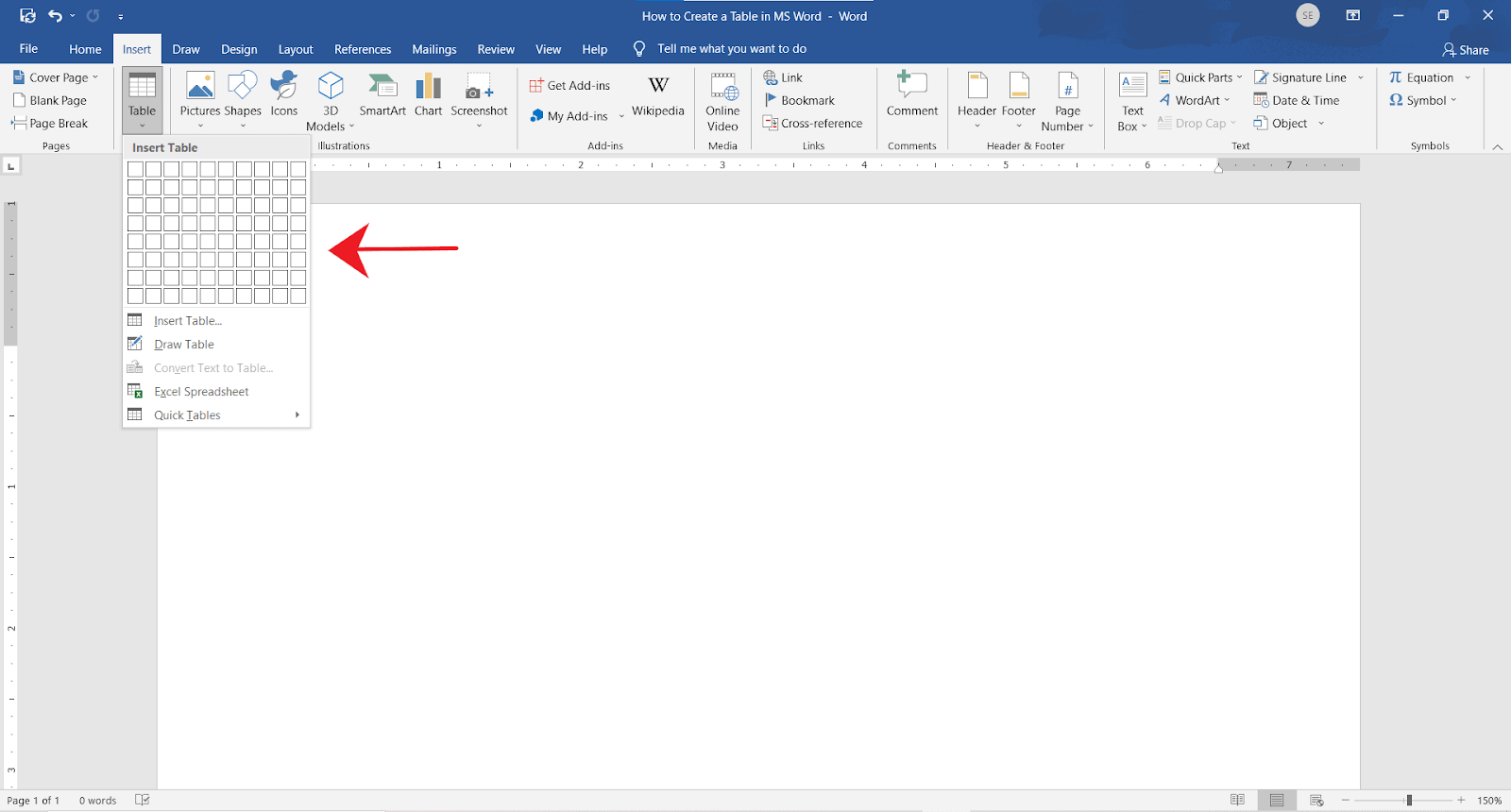Viewport: 1511px width, 812px height.
Task: Open the WordArt dropdown
Action: tap(1195, 100)
